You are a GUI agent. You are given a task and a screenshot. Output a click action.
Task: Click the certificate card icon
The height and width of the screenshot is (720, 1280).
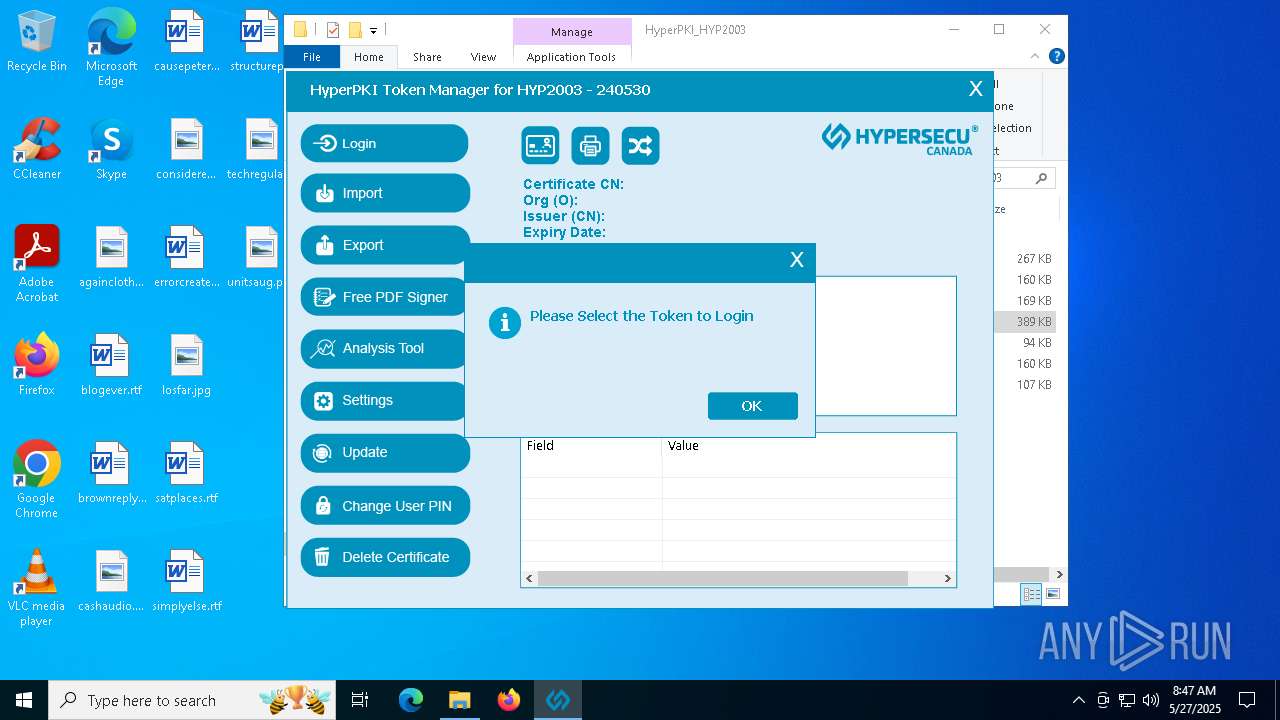point(541,146)
